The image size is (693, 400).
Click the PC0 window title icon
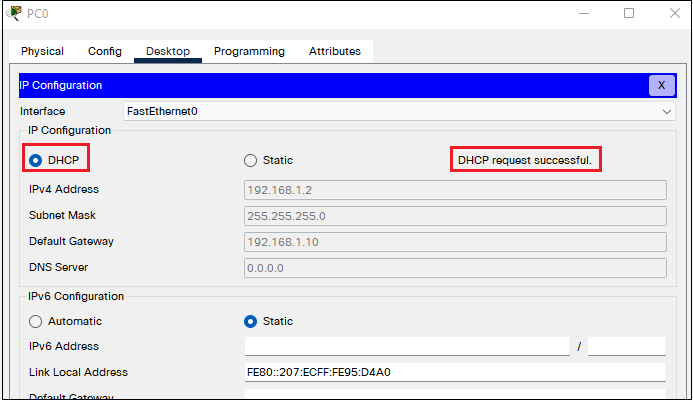(14, 13)
